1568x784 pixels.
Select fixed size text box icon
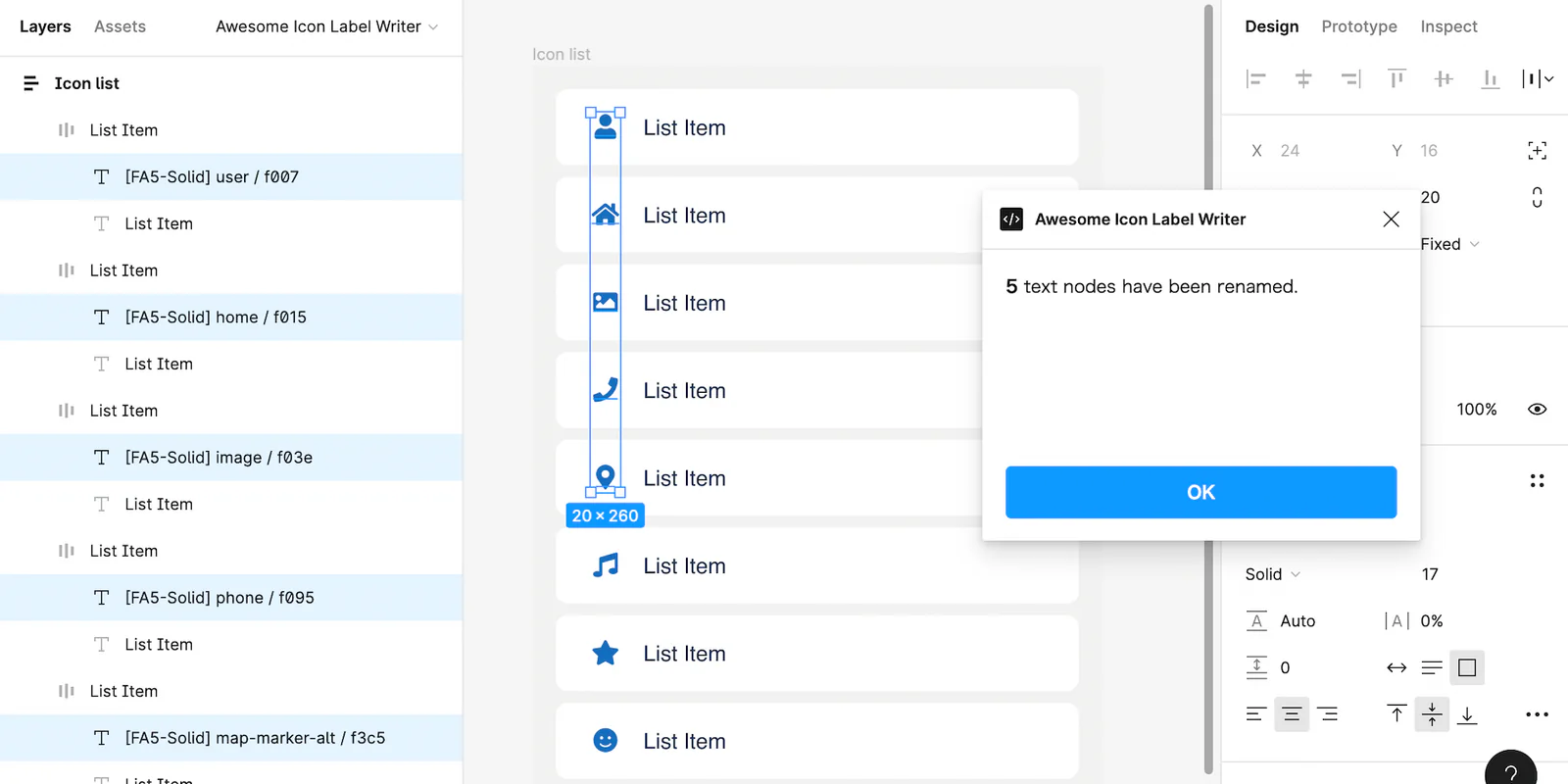click(1467, 667)
